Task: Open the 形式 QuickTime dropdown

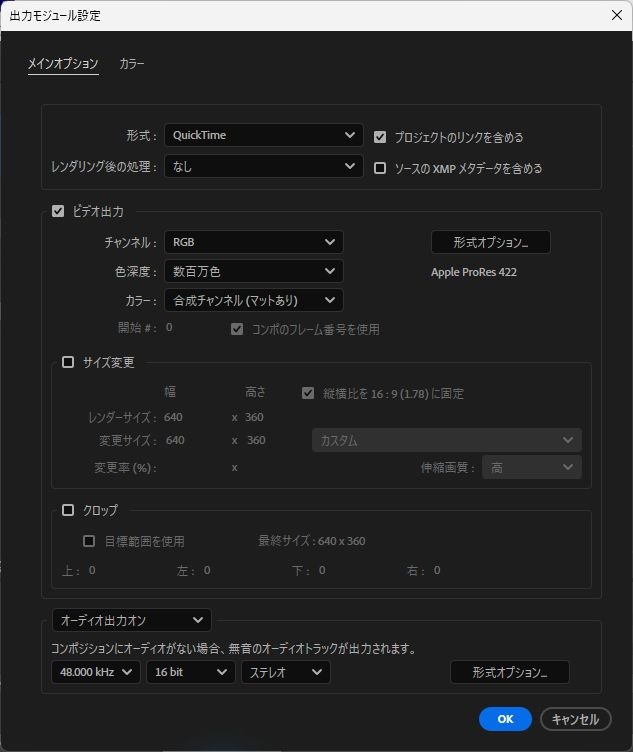Action: (x=263, y=135)
